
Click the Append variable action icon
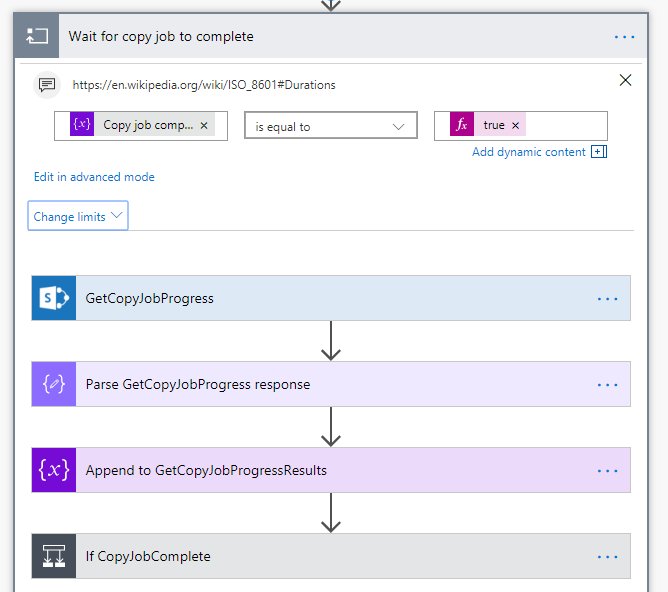pyautogui.click(x=54, y=470)
